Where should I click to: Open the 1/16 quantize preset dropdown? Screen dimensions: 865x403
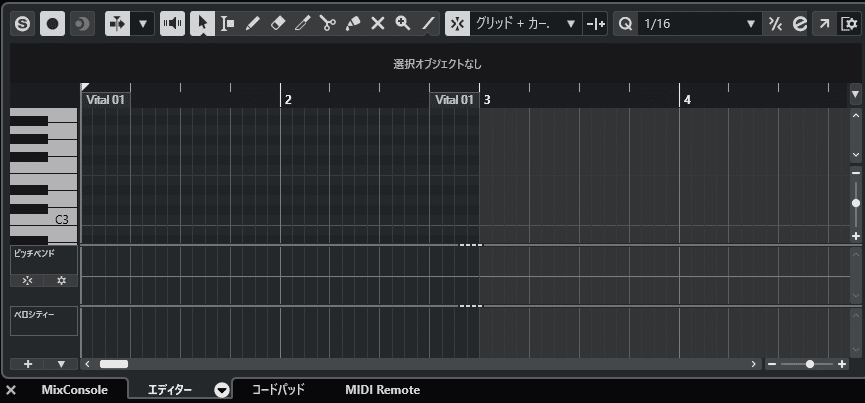[x=700, y=24]
